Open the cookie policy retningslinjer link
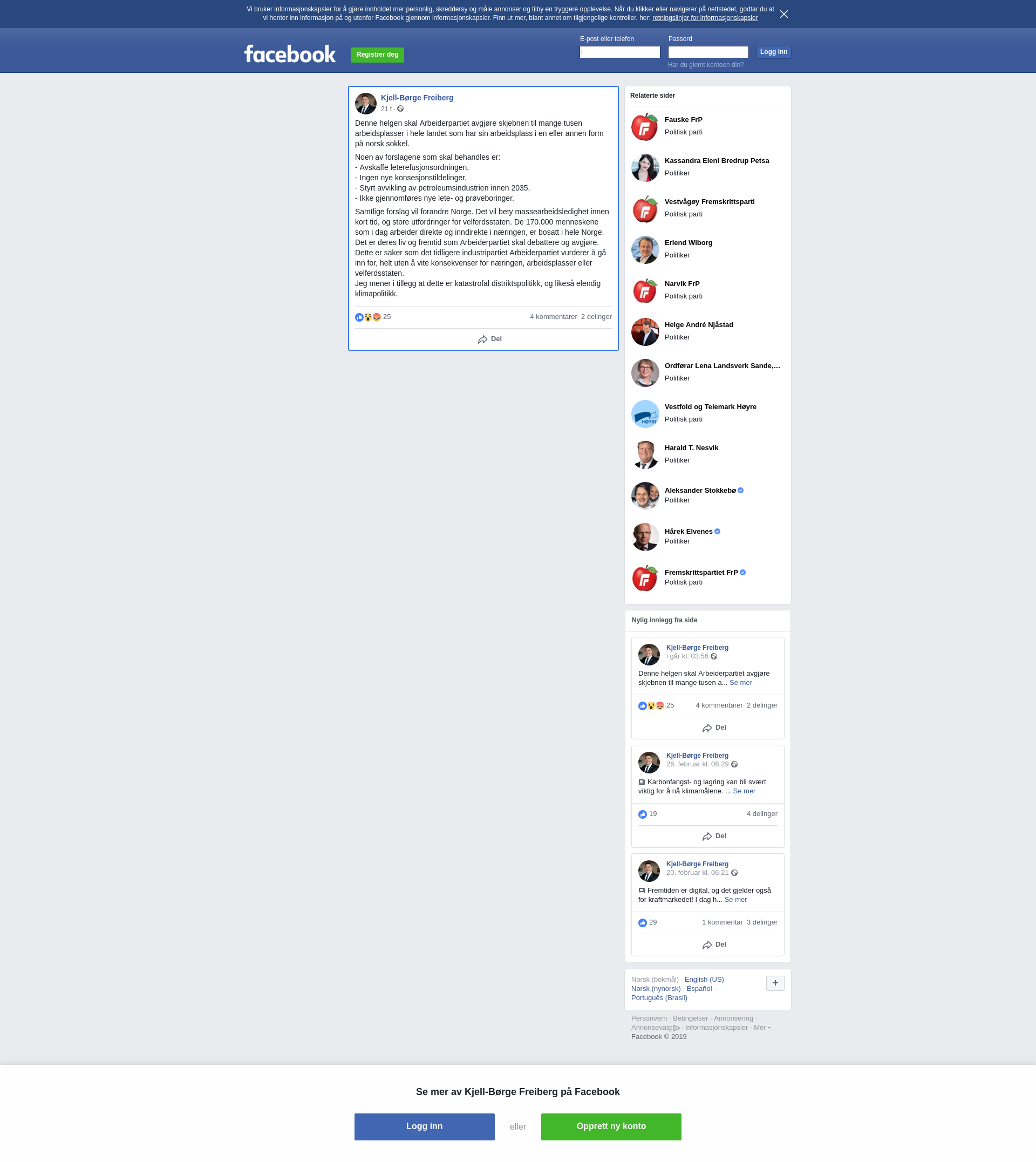This screenshot has width=1036, height=1162. 705,18
